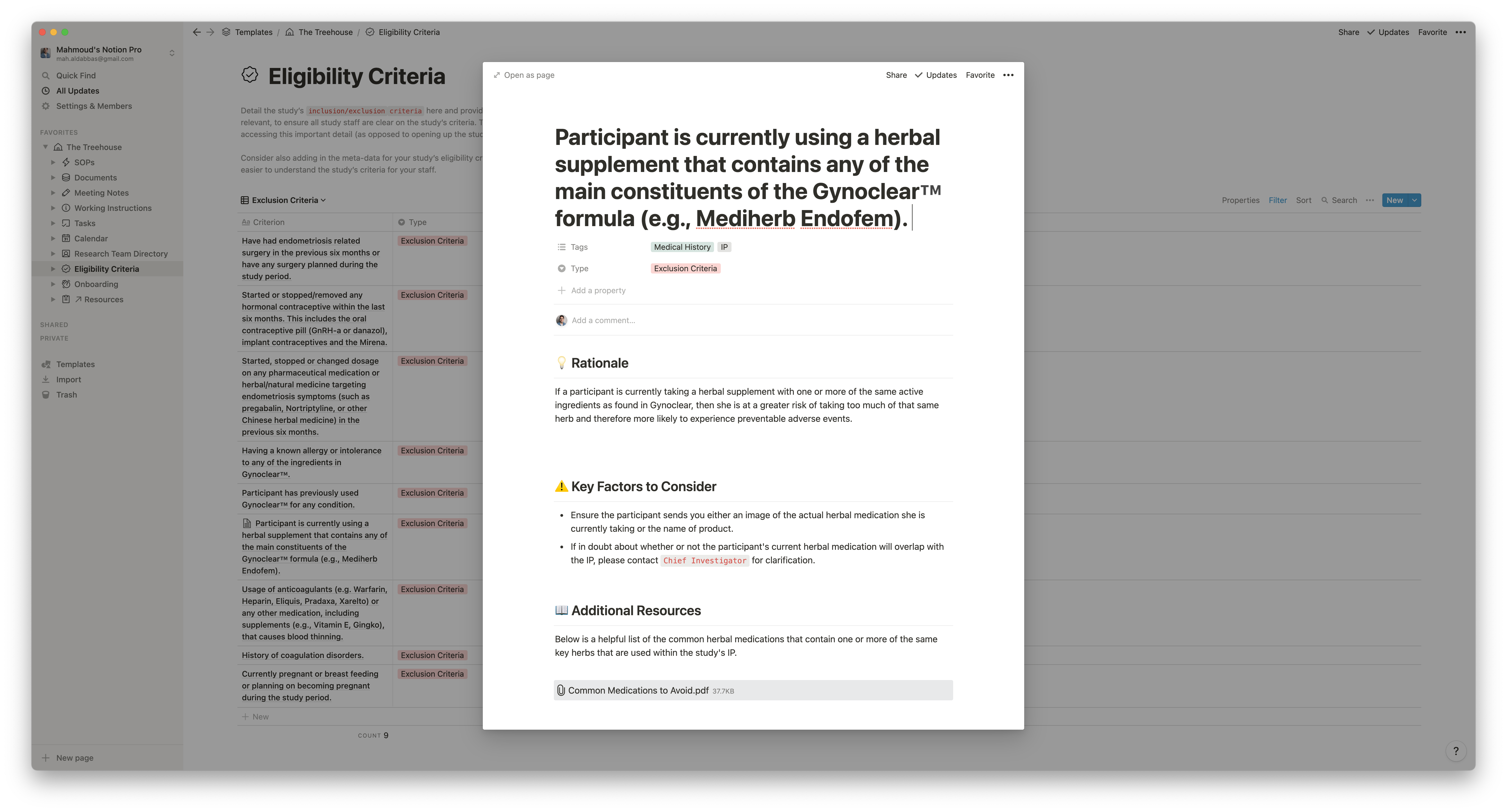Click the Add a comment field
This screenshot has height=812, width=1507.
pos(603,320)
